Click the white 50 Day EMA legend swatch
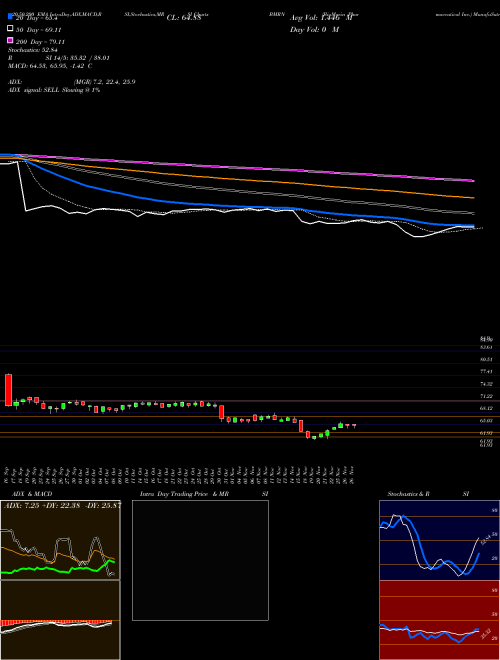 click(x=10, y=29)
